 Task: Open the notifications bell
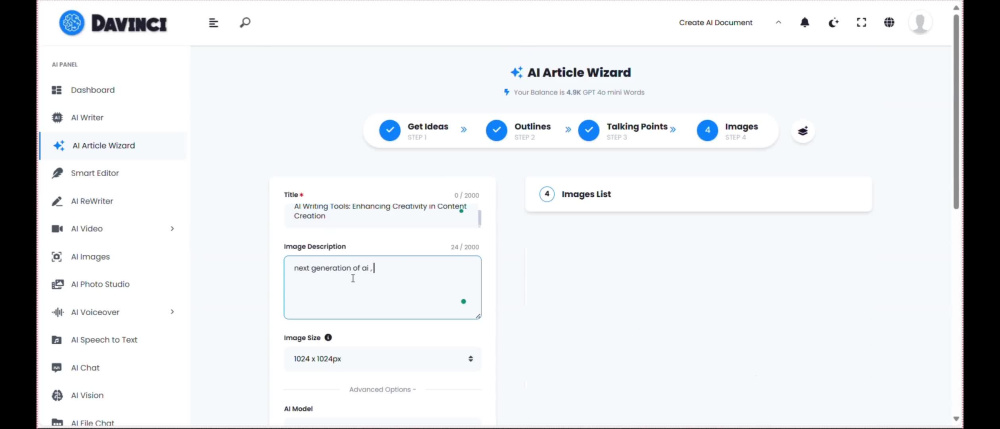pyautogui.click(x=805, y=22)
